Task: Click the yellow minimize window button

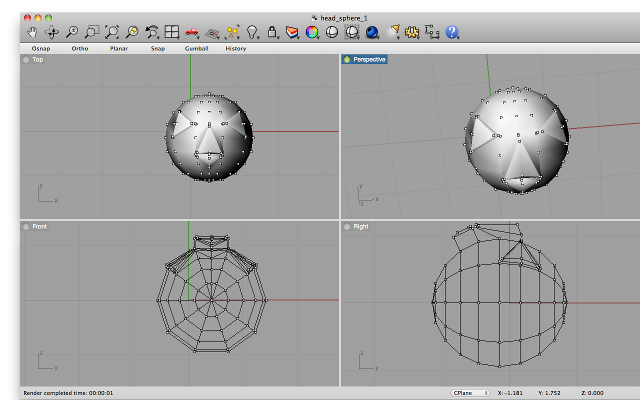Action: pyautogui.click(x=38, y=18)
